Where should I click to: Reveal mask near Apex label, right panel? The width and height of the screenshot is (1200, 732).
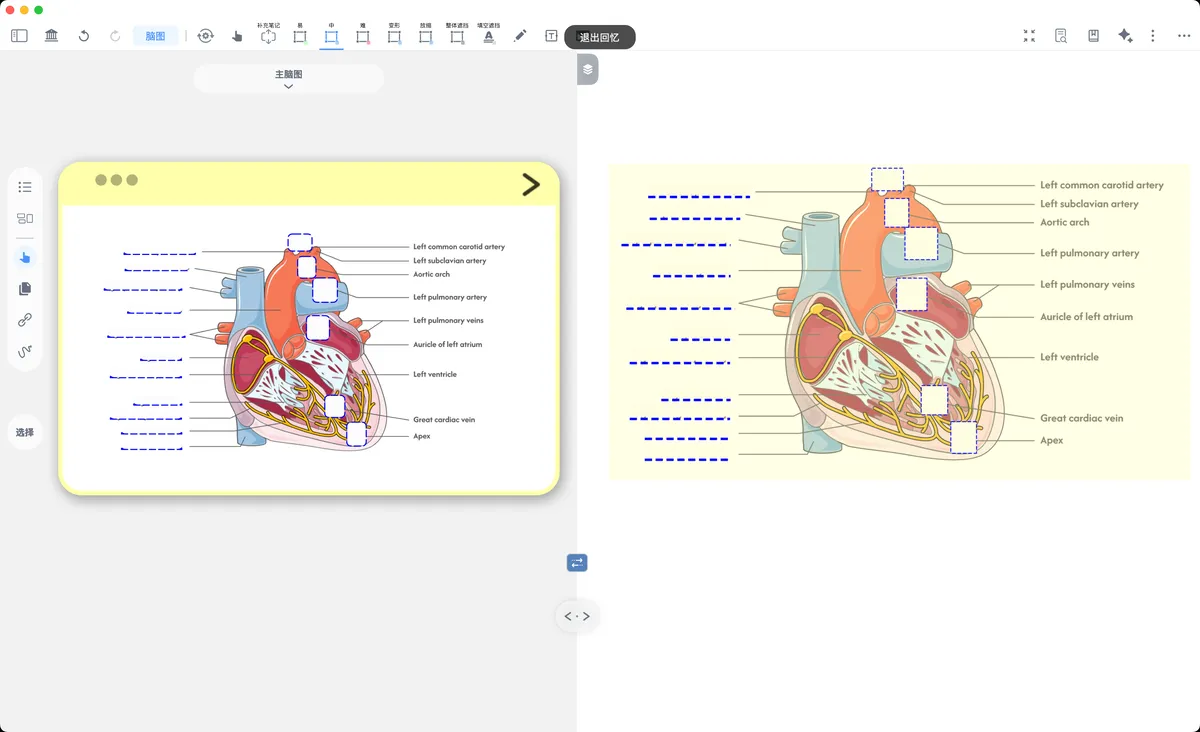963,438
